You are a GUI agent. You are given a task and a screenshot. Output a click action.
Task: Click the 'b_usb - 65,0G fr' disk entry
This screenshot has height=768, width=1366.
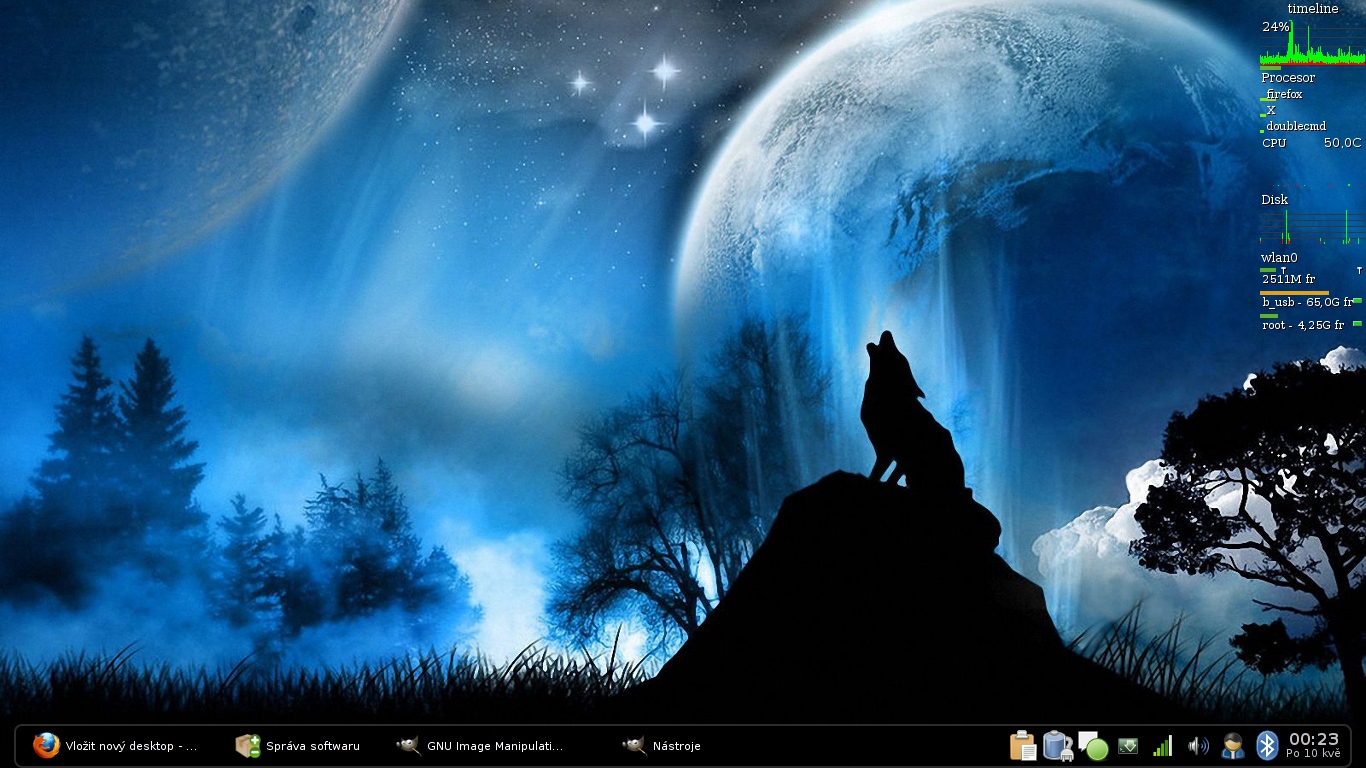coord(1307,302)
